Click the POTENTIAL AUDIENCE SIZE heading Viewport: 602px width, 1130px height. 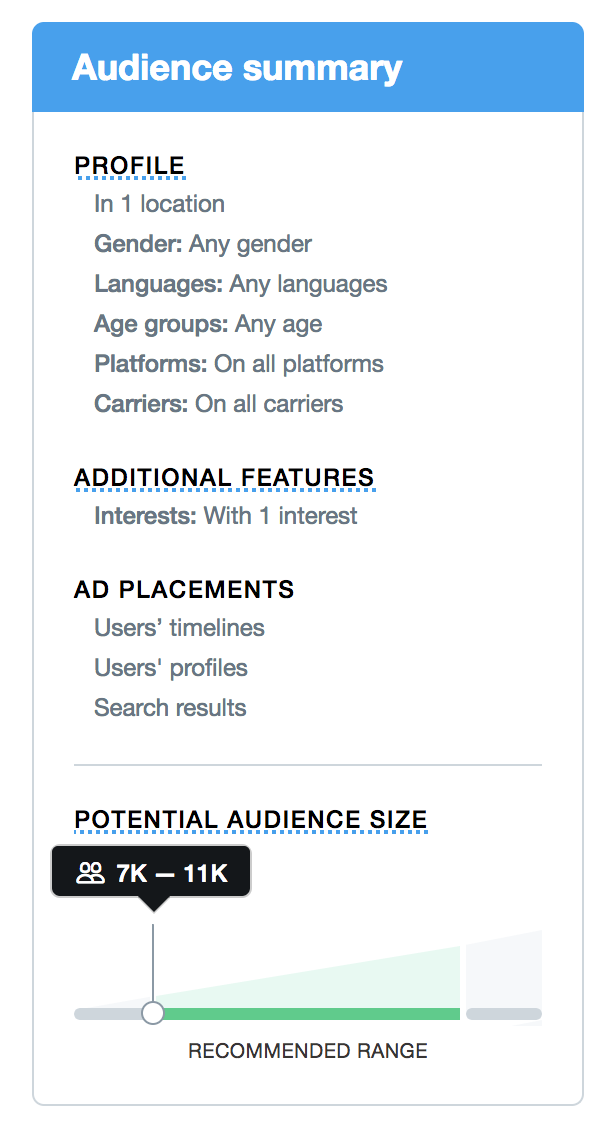click(x=251, y=820)
